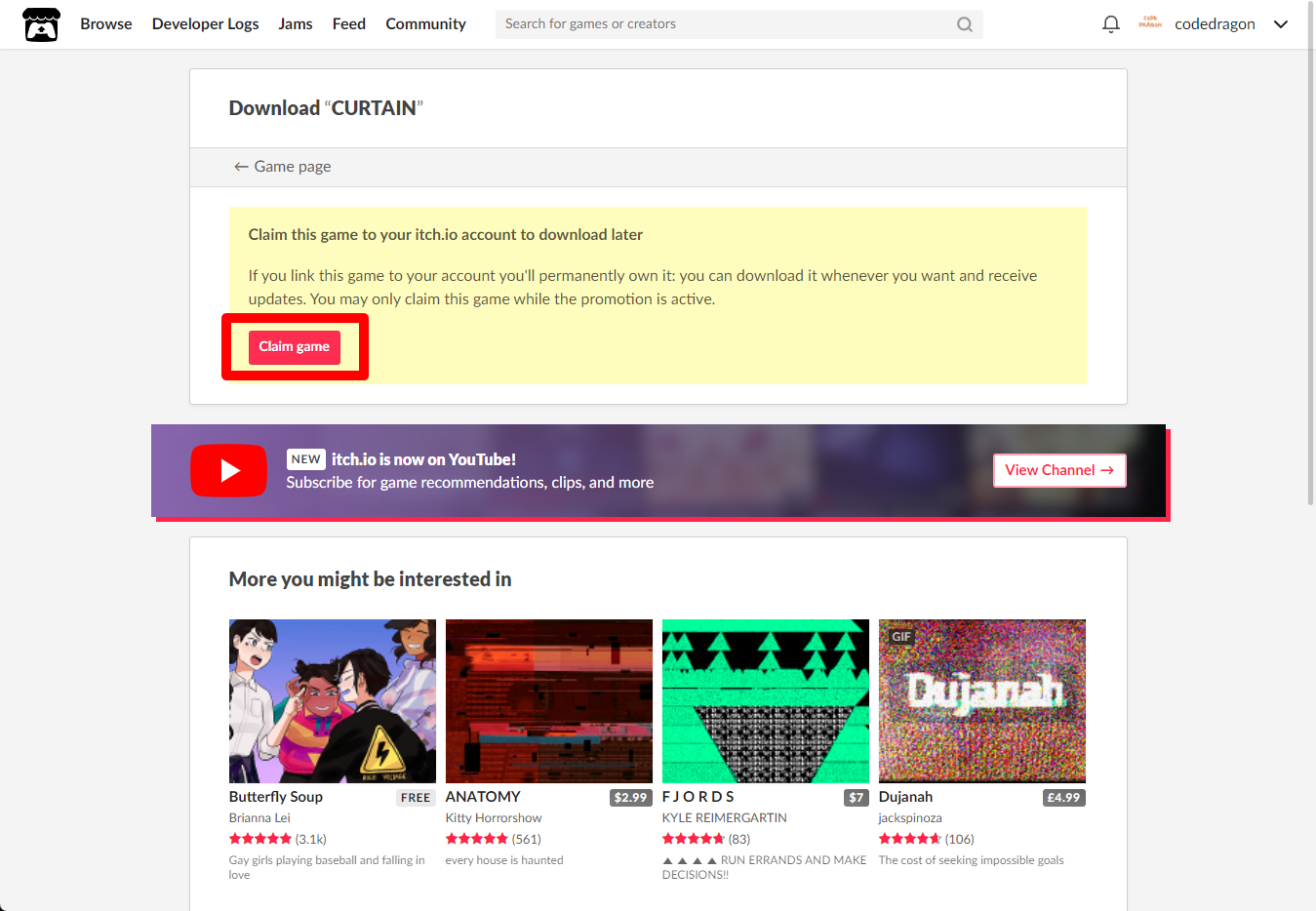Open the Feed page
This screenshot has height=911, width=1316.
point(348,24)
